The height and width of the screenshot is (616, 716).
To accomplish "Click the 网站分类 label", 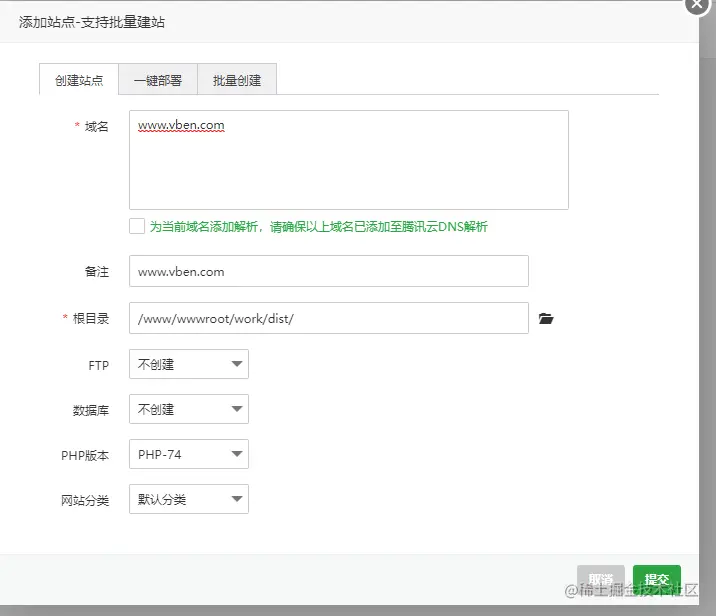I will [x=85, y=500].
